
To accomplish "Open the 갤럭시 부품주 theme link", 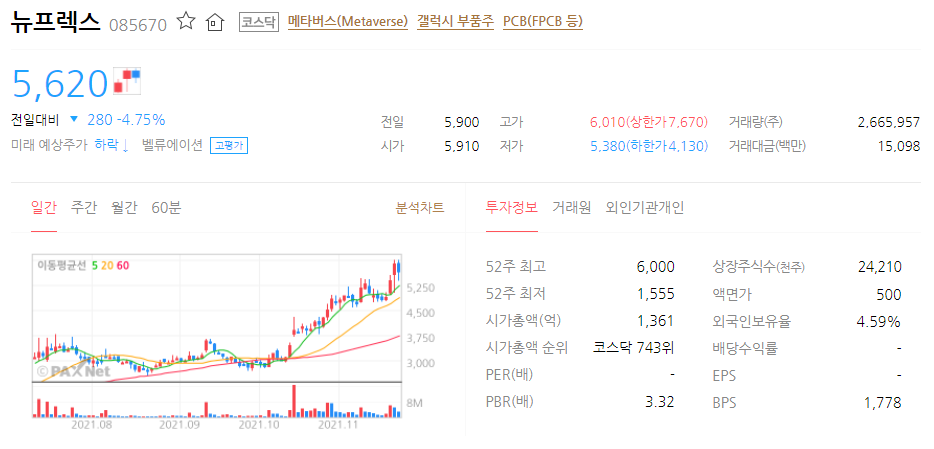I will (x=456, y=22).
